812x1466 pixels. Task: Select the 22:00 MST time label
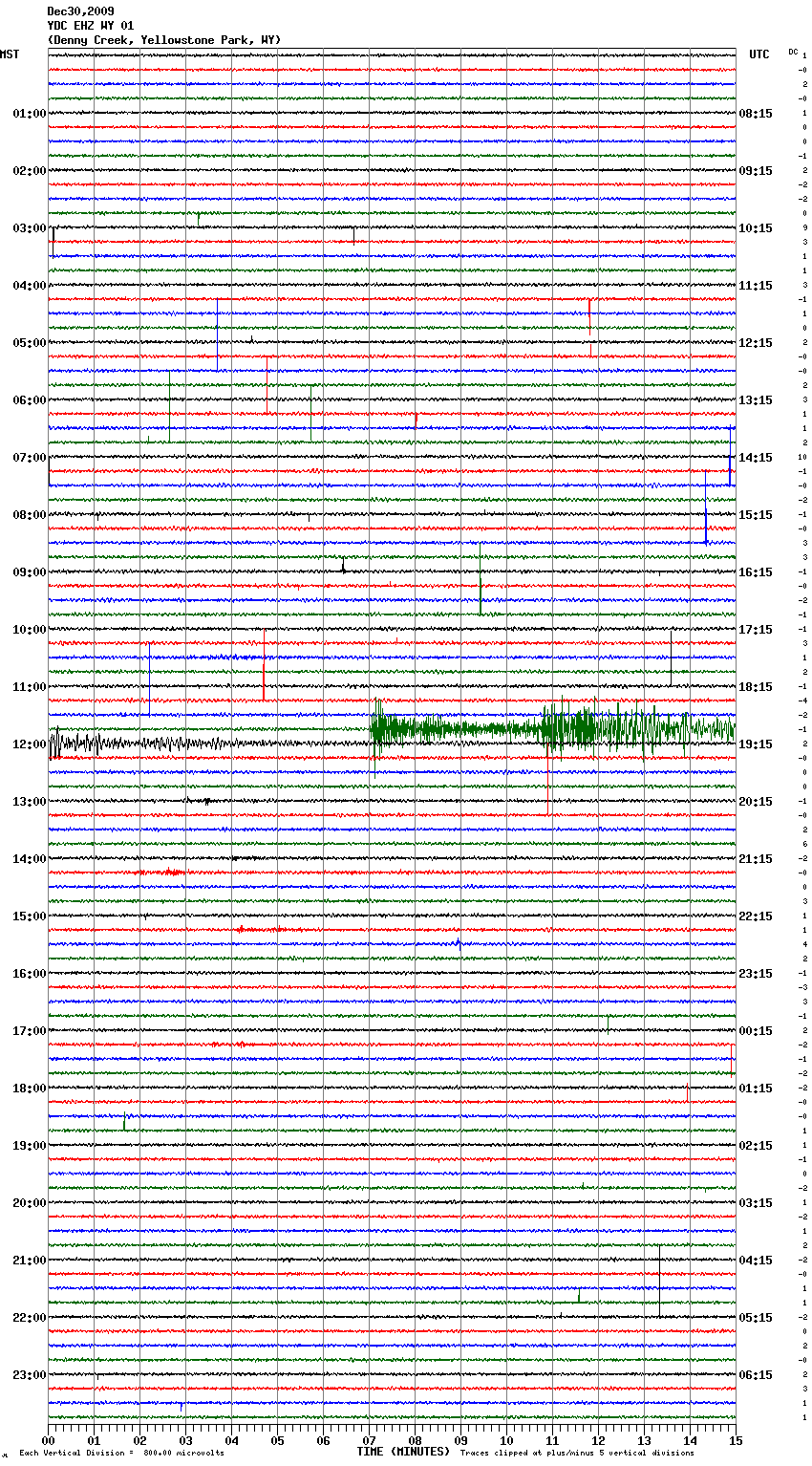[x=30, y=1318]
